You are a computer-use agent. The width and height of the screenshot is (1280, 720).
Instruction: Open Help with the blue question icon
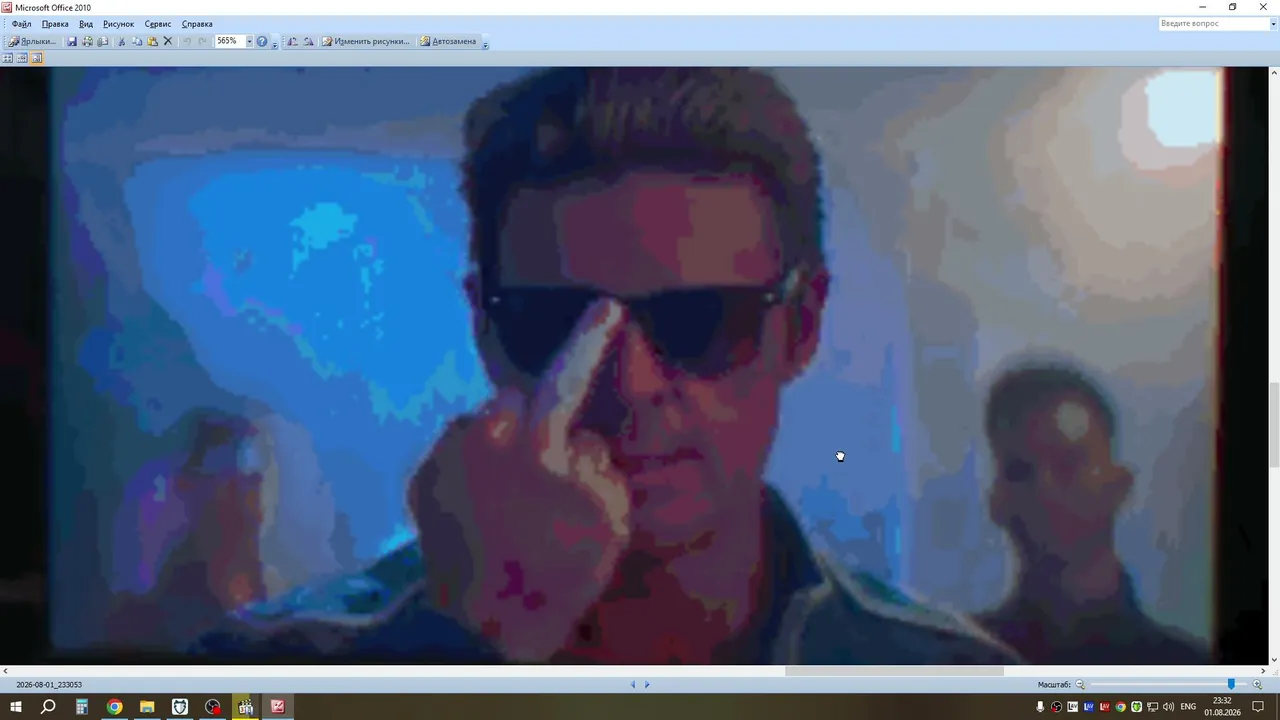click(x=262, y=41)
